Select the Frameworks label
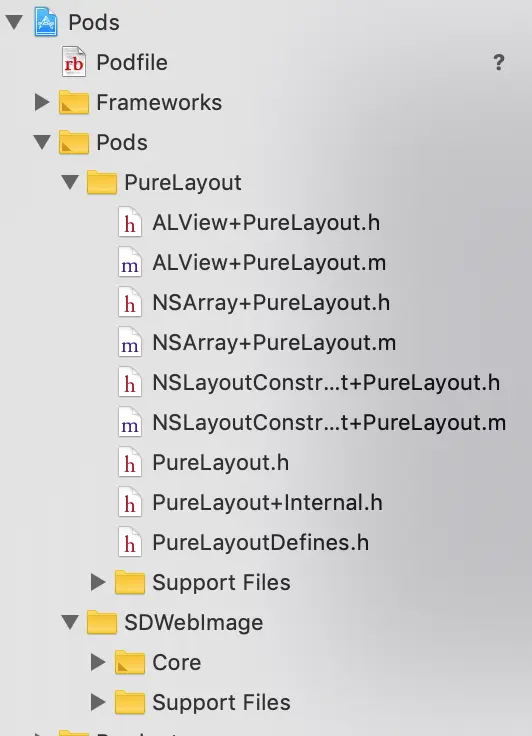 [159, 102]
